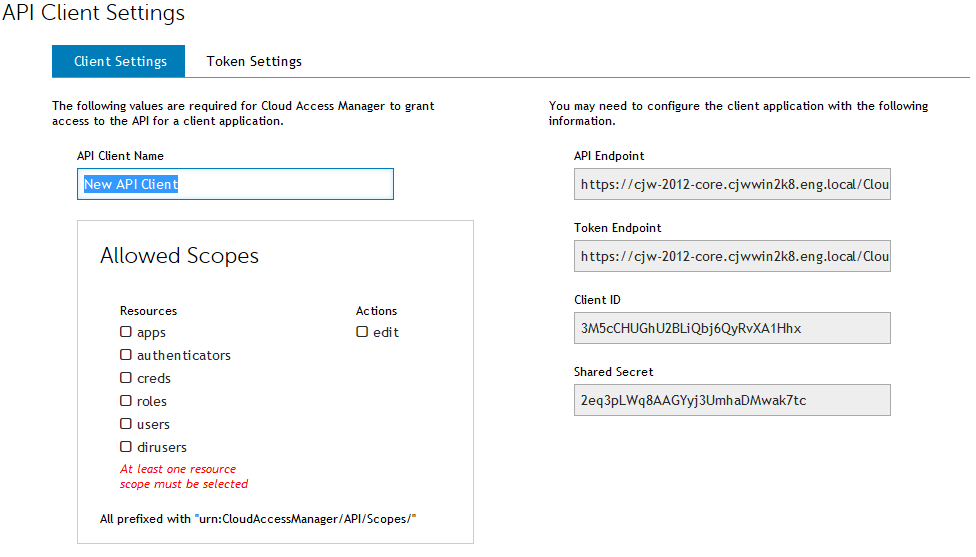Tick the creds resource checkbox
This screenshot has width=976, height=557.
tap(126, 378)
